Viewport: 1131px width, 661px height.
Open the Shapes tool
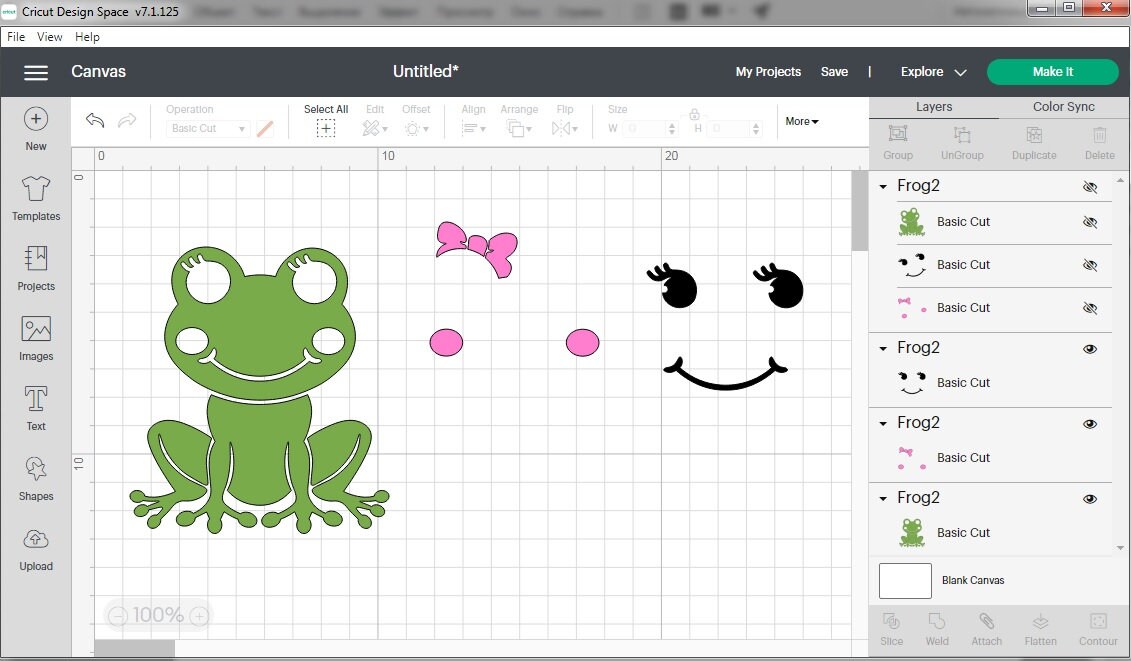click(36, 478)
